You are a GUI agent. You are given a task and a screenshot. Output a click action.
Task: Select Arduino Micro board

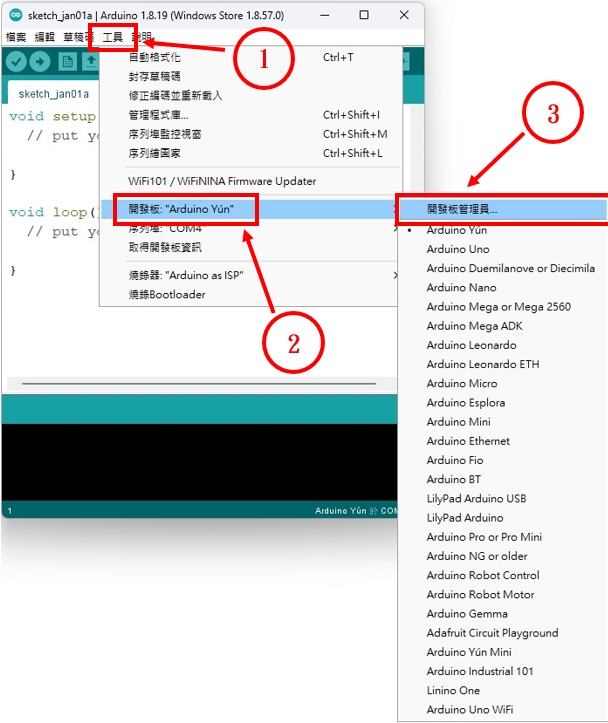(503, 384)
